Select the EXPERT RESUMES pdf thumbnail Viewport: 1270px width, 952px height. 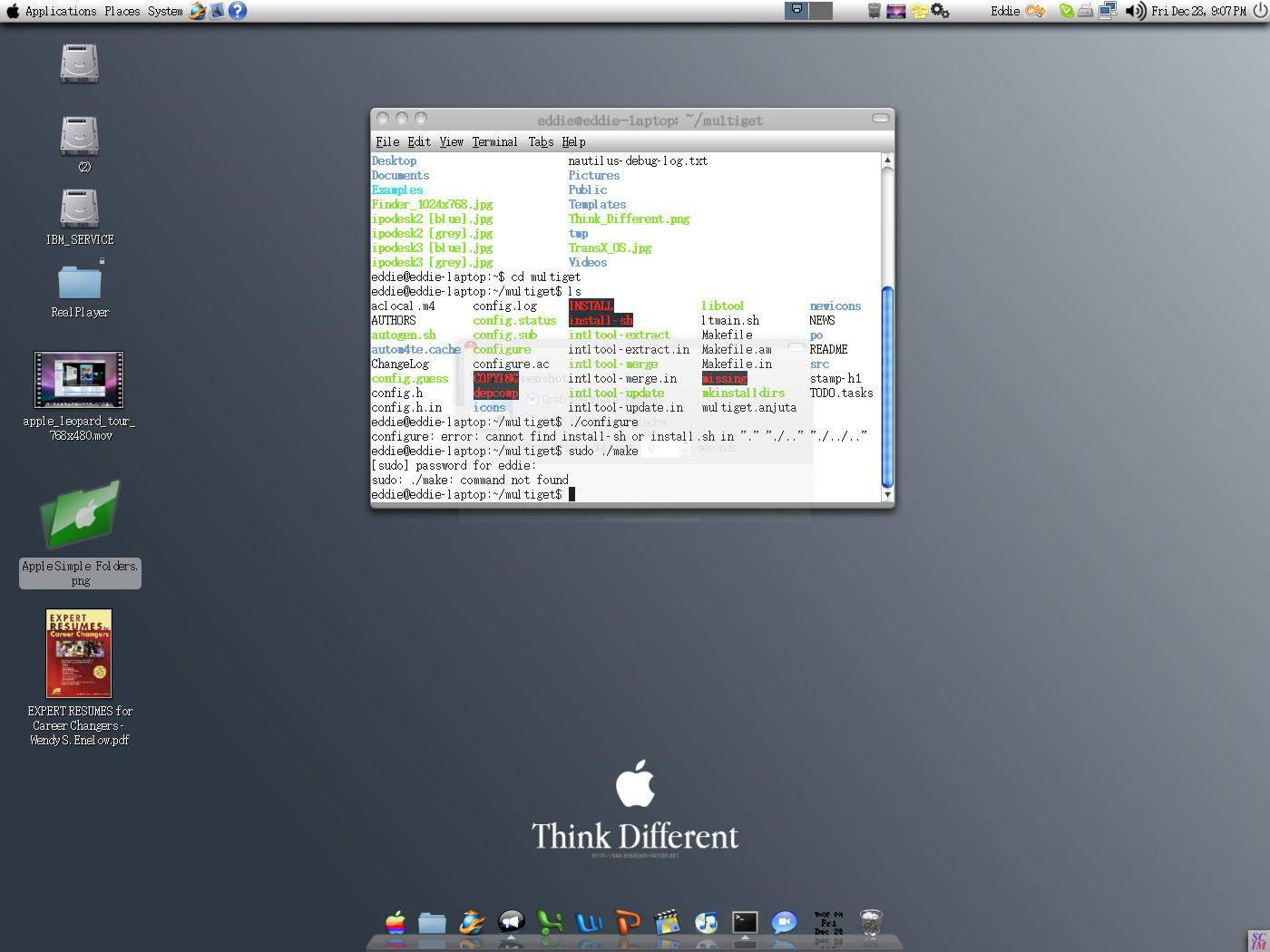coord(79,654)
